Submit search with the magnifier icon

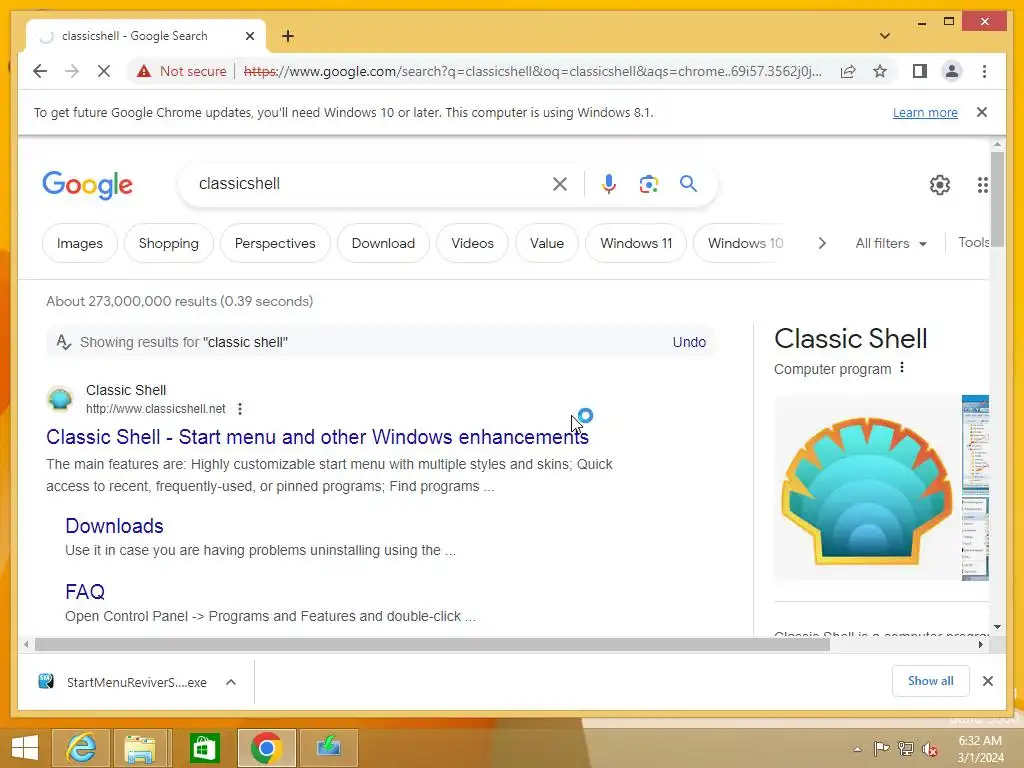click(x=688, y=184)
